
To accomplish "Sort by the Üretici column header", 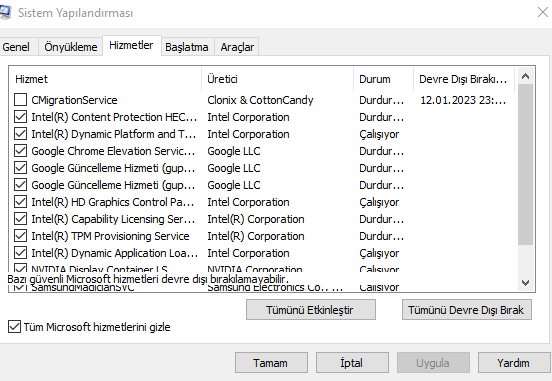I will tap(278, 79).
